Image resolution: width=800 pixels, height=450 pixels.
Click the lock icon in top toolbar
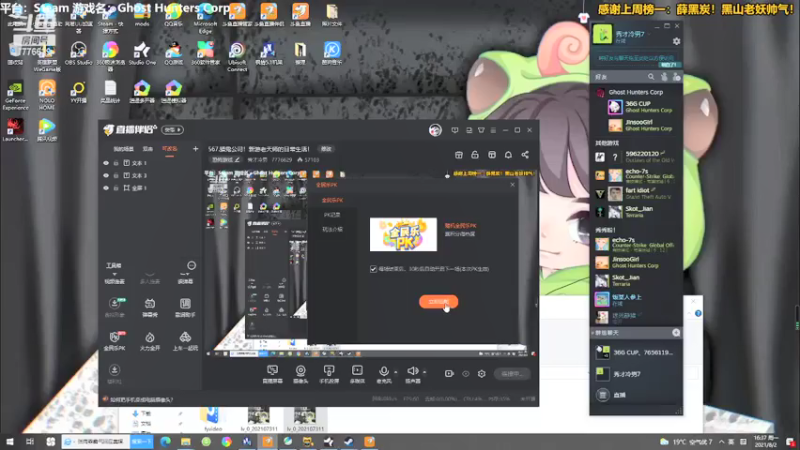click(475, 155)
